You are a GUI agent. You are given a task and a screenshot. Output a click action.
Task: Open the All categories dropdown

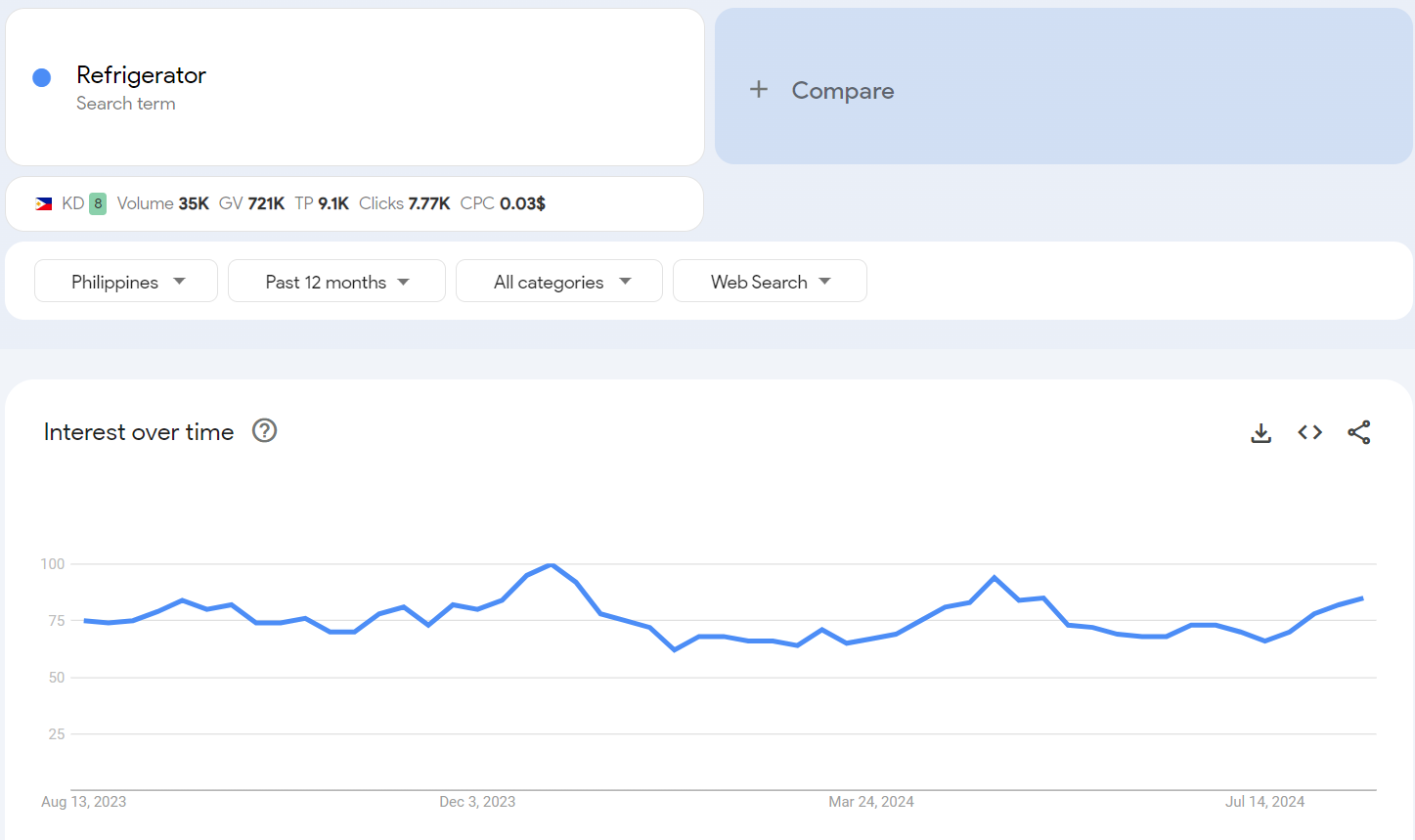pyautogui.click(x=559, y=282)
